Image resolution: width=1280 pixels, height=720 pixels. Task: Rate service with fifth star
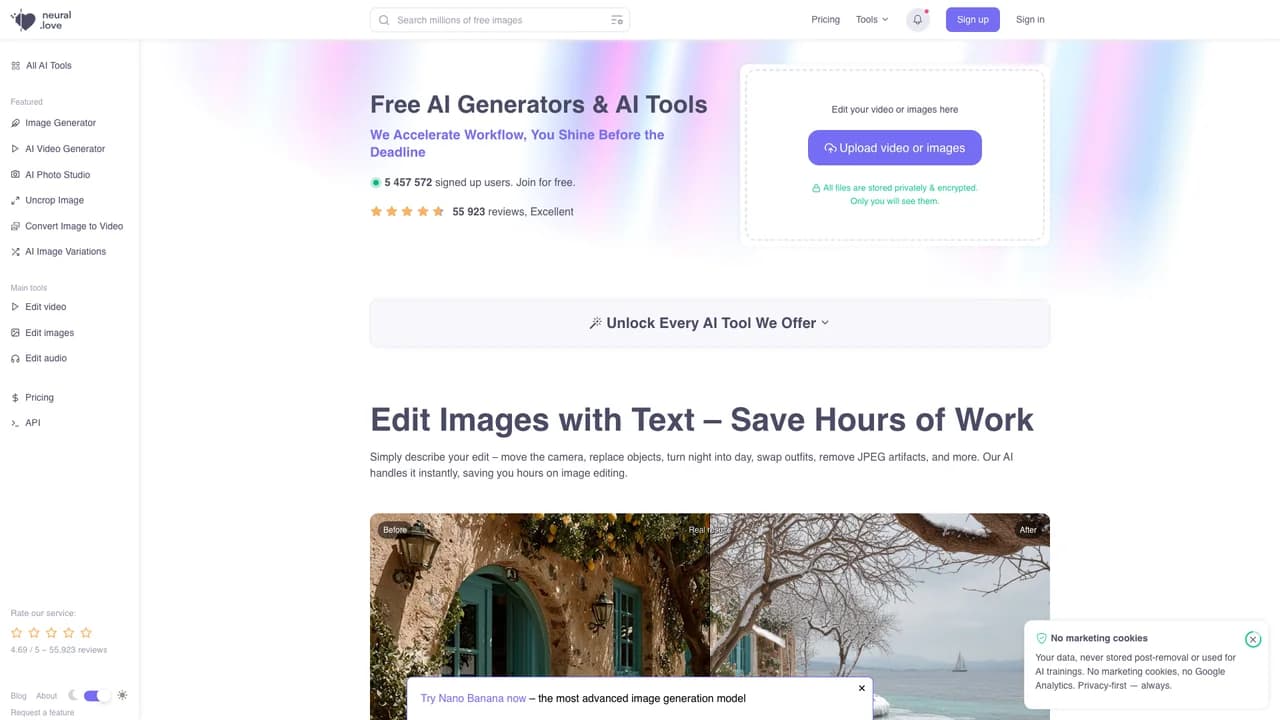click(x=86, y=632)
